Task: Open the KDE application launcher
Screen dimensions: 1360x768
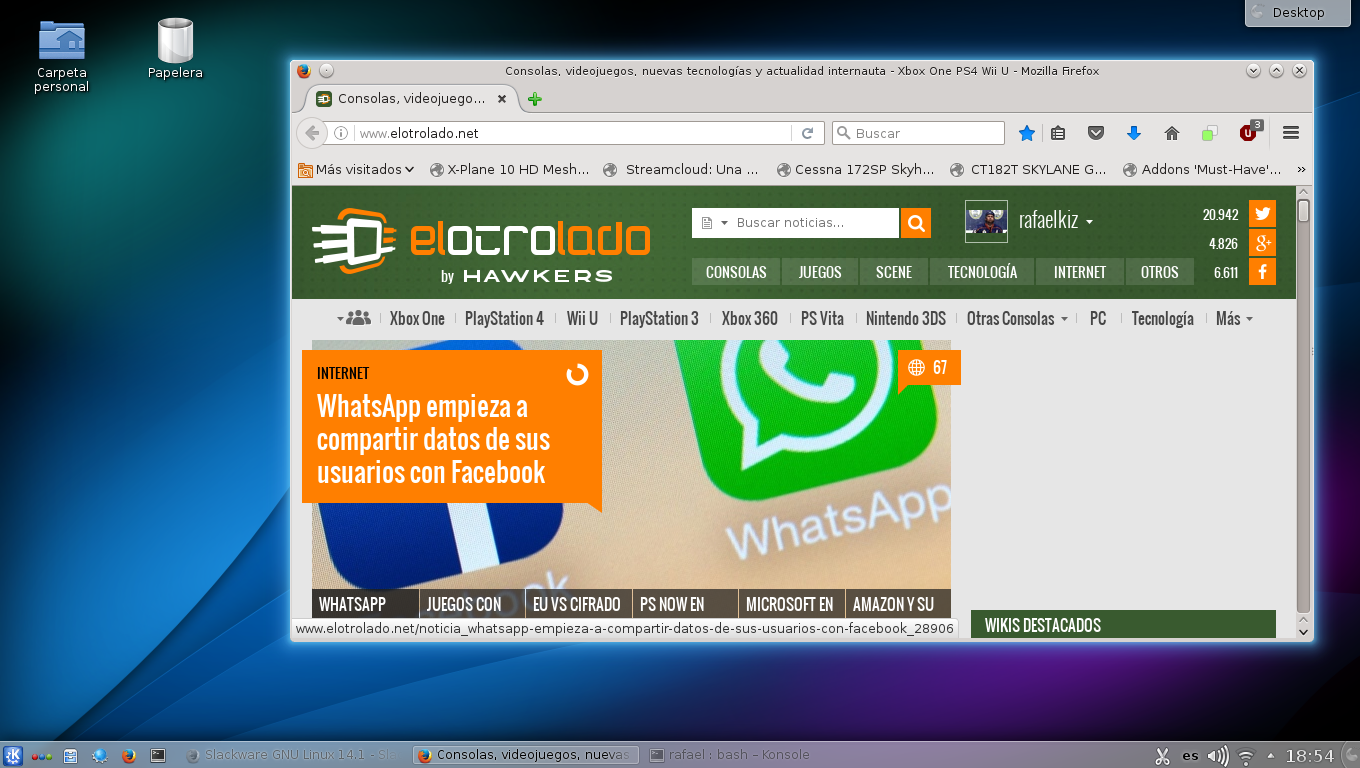Action: (x=13, y=755)
